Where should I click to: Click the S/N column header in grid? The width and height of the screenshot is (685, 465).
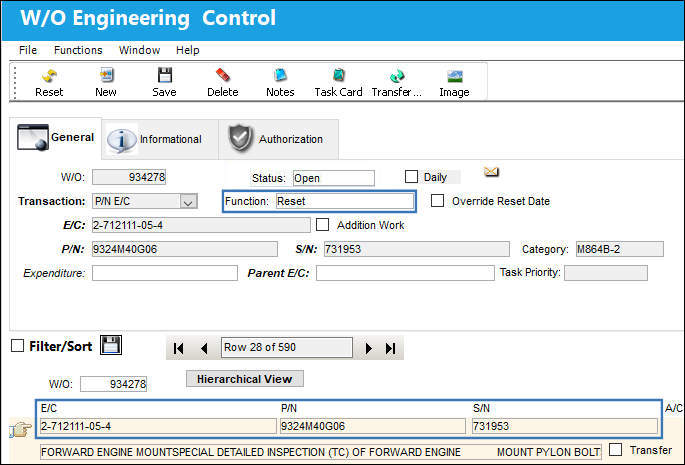[481, 408]
